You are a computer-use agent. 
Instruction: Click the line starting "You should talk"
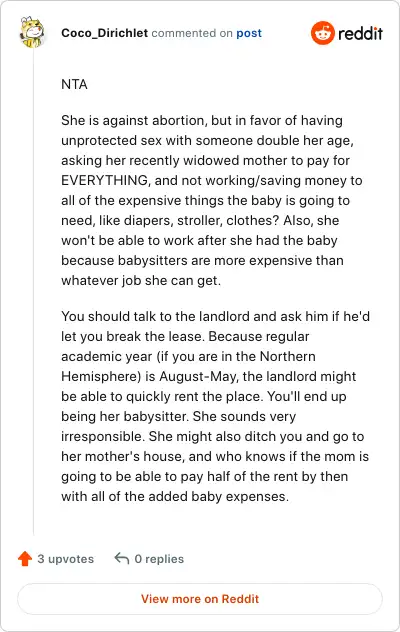coord(215,316)
